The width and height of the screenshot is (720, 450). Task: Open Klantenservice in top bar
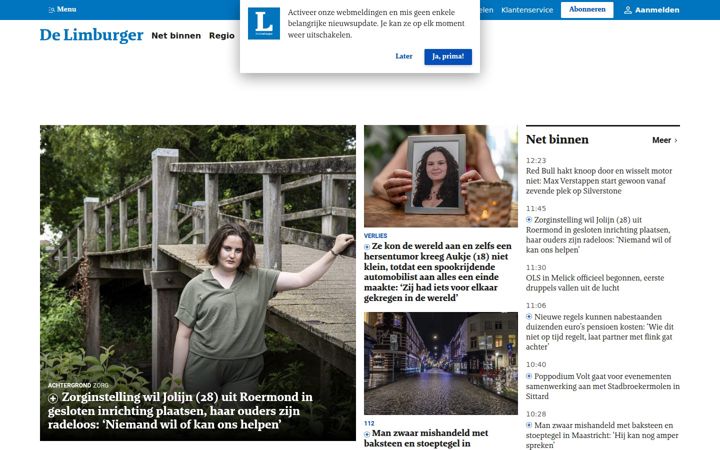(527, 10)
